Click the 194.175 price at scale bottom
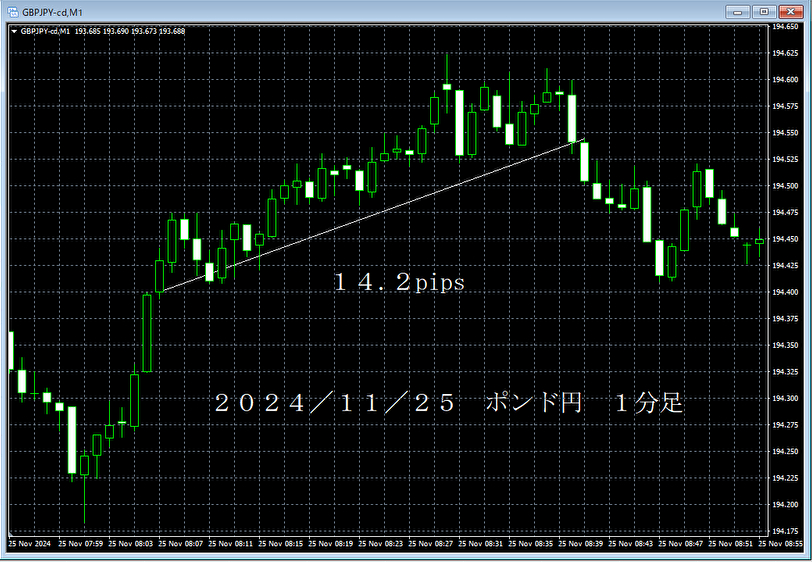 [x=785, y=531]
